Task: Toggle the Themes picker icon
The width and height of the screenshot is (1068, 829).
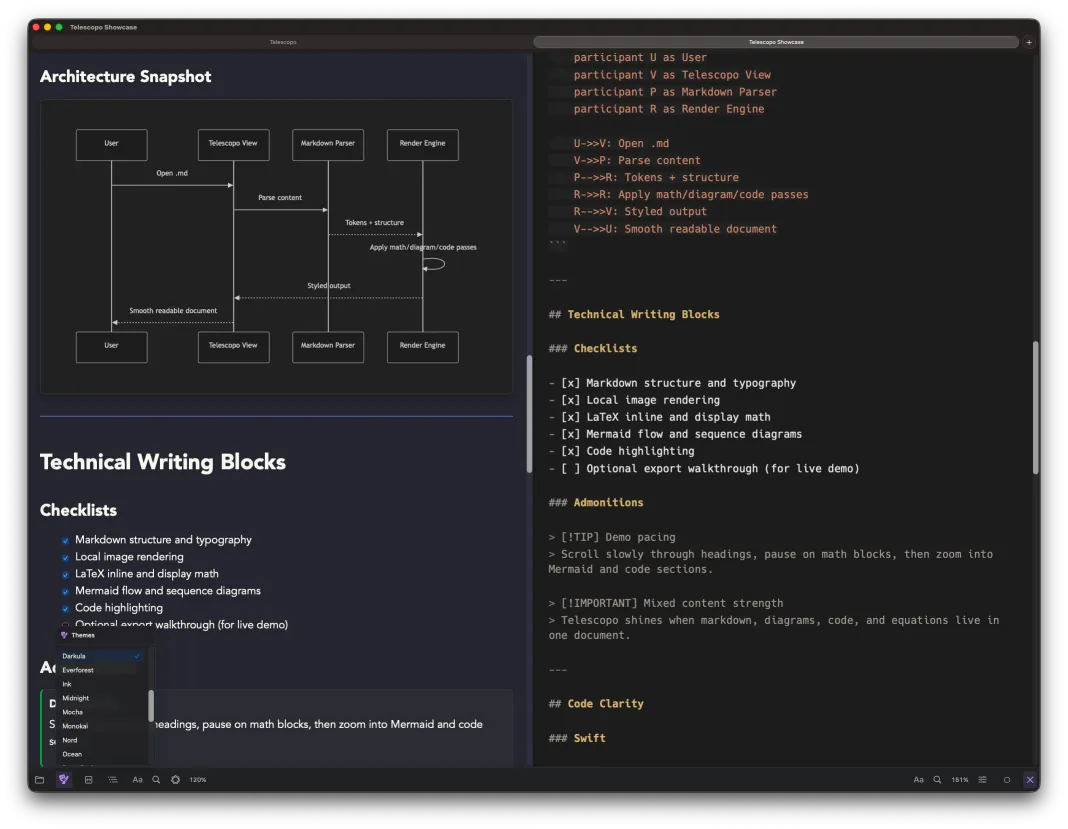Action: pyautogui.click(x=64, y=779)
